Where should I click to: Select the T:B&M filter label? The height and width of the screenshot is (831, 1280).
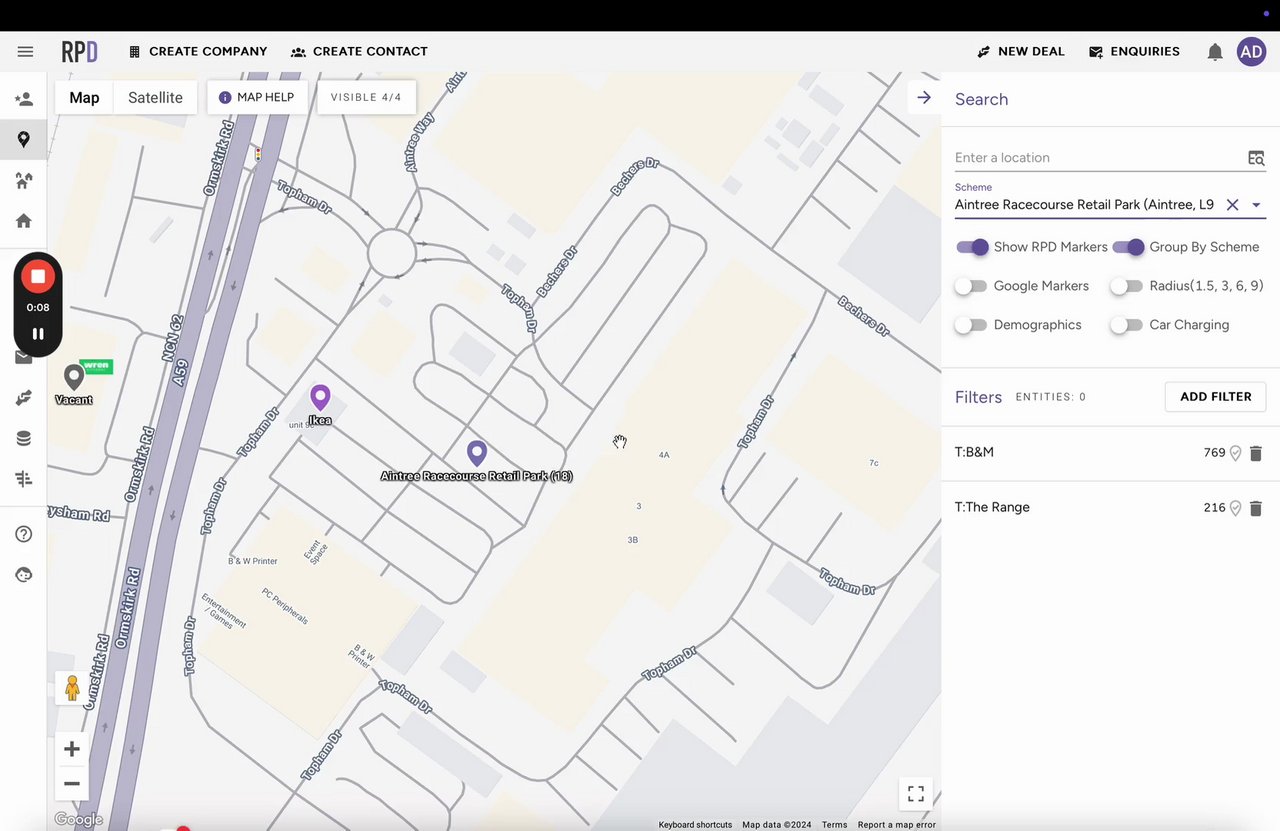974,453
